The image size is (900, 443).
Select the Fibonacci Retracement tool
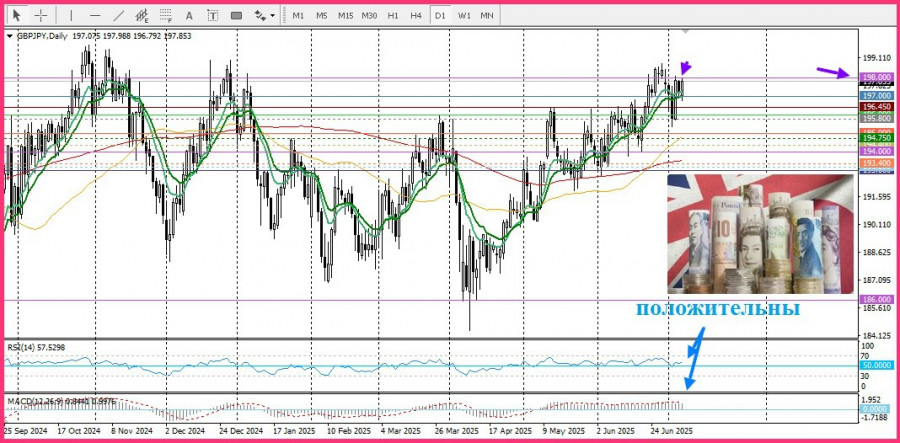coord(166,15)
